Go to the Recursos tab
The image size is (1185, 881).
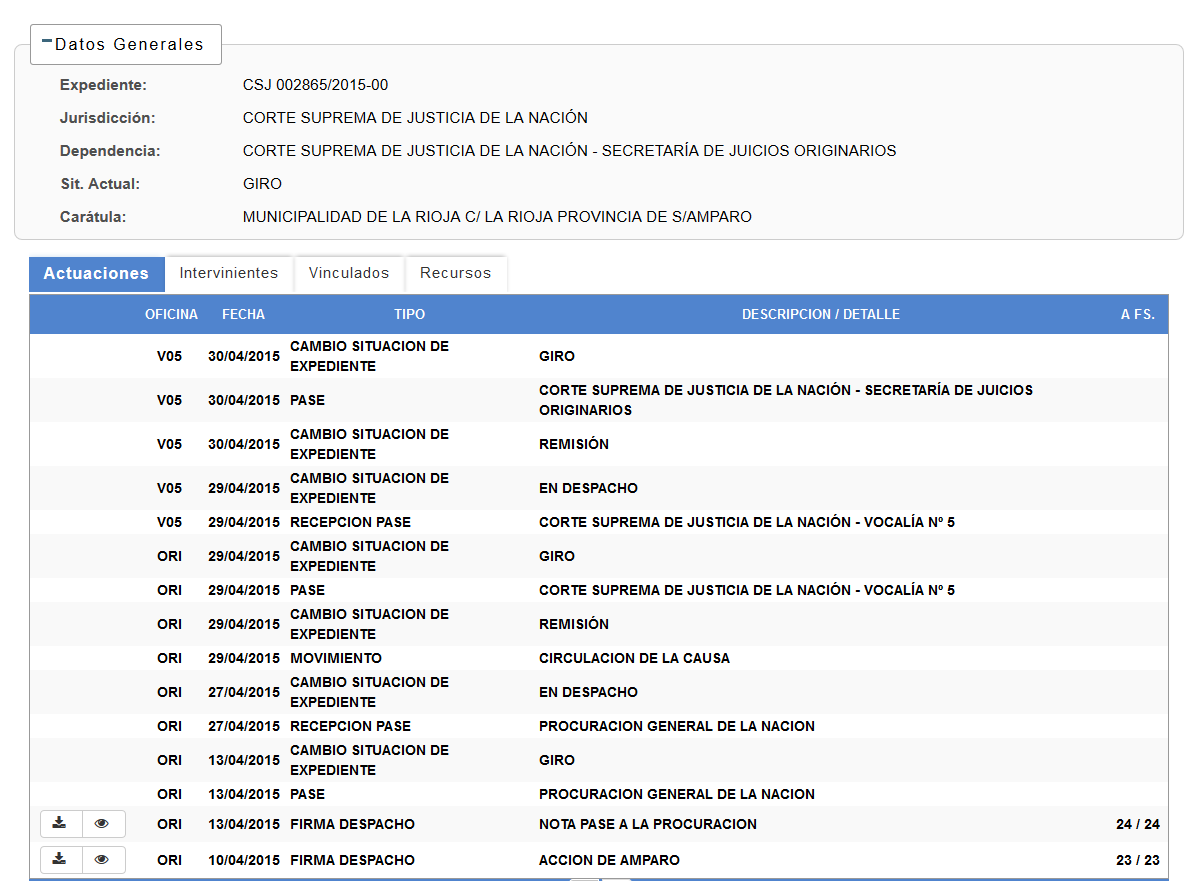coord(455,273)
